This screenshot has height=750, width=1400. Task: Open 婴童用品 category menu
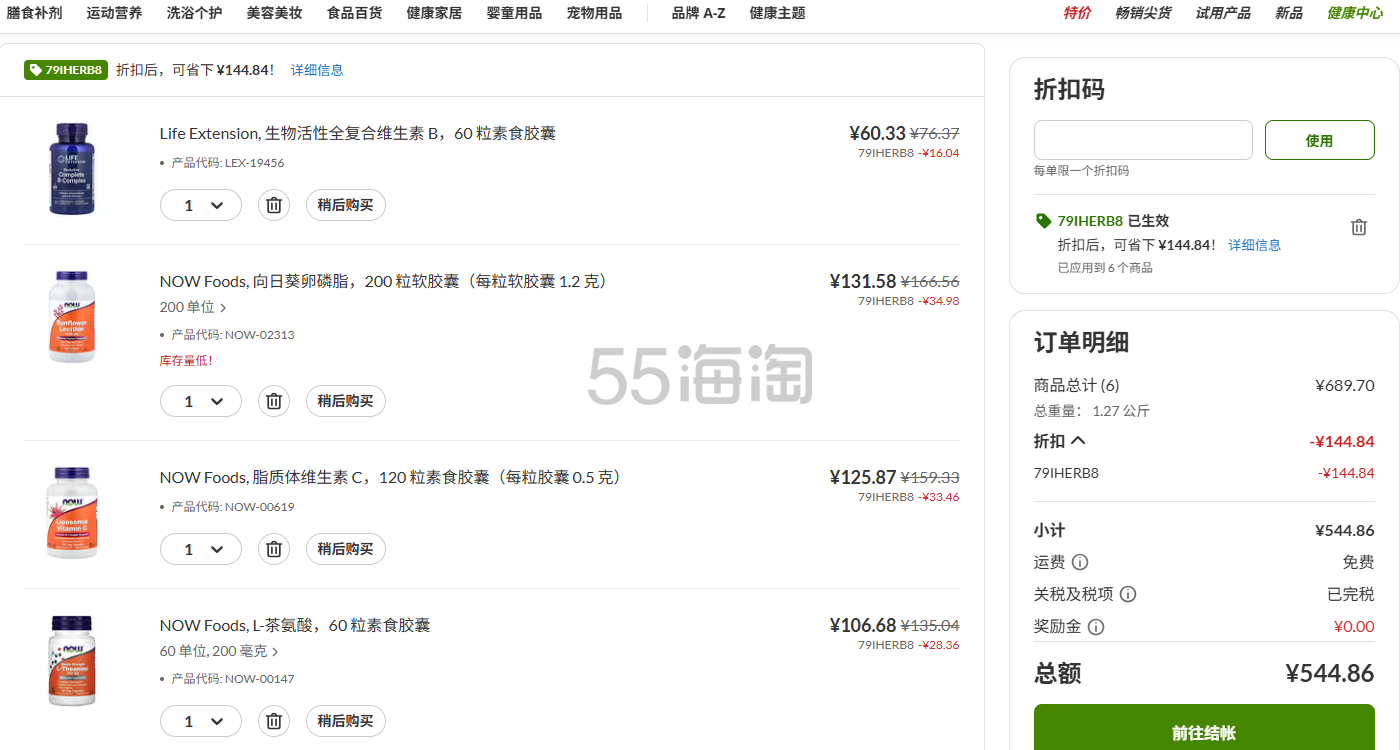point(514,13)
